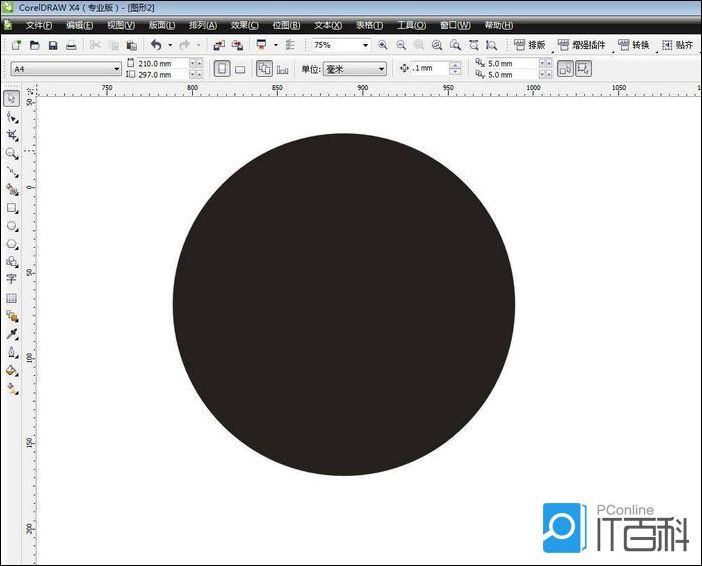Select the Text tool
Viewport: 702px width, 566px height.
pyautogui.click(x=12, y=280)
